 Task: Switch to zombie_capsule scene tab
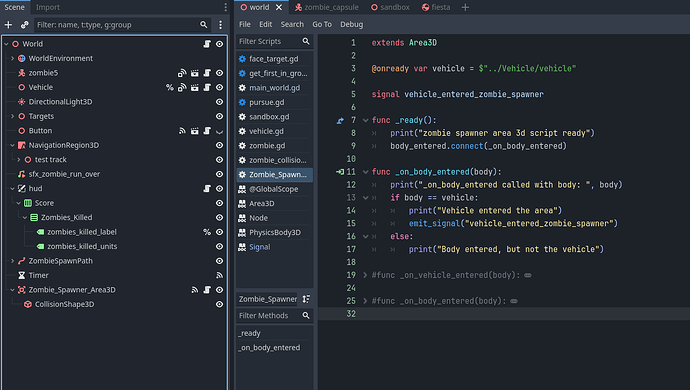click(327, 7)
